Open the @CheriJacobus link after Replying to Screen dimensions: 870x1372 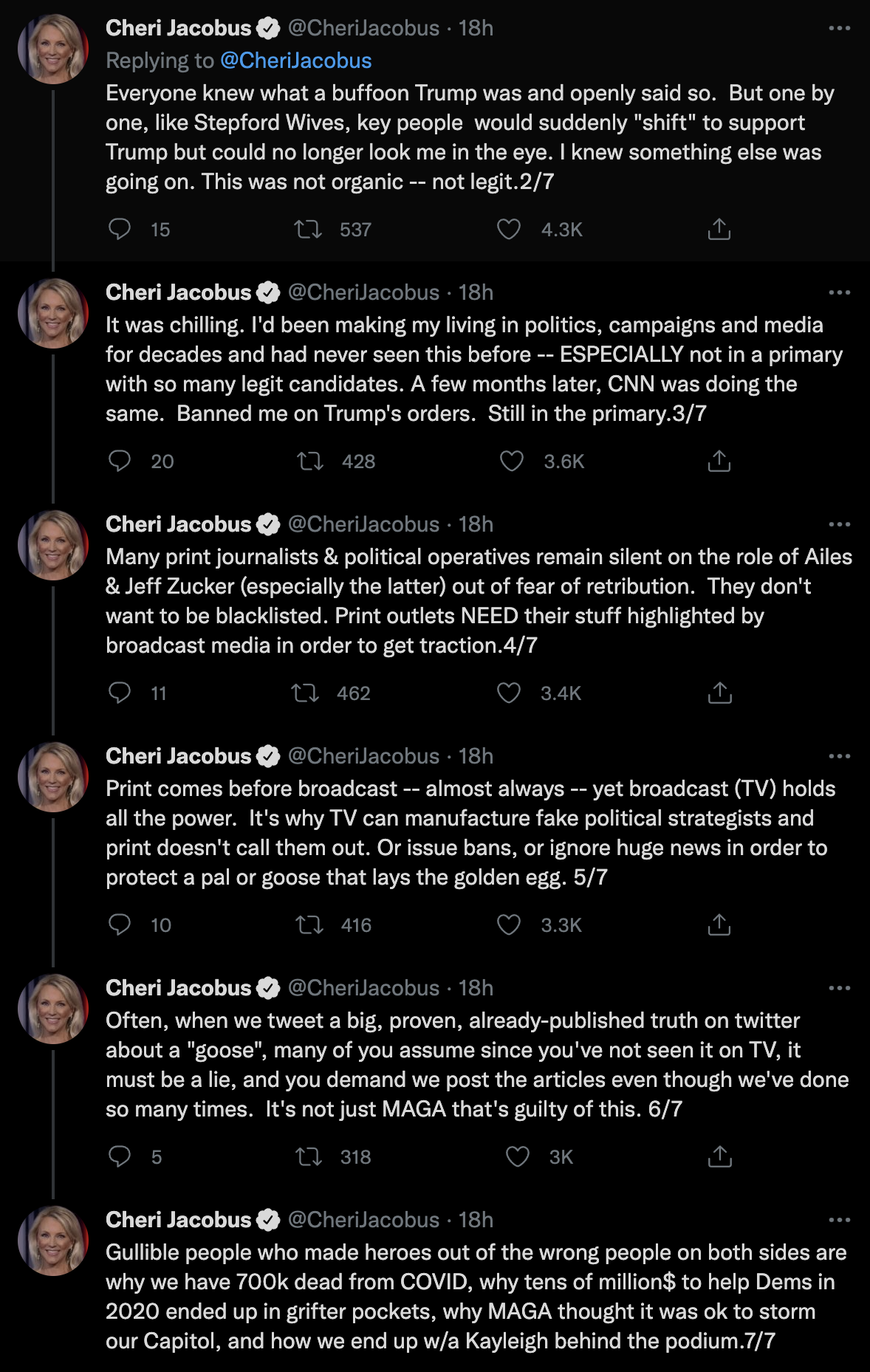pos(296,61)
